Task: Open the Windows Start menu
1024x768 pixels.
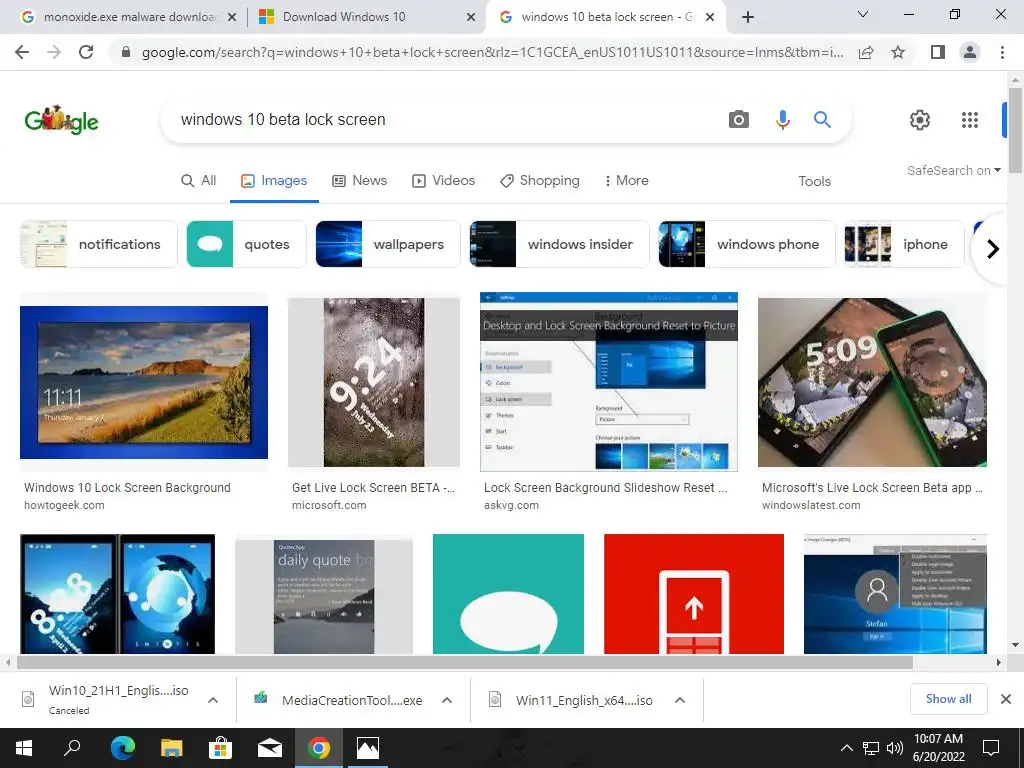Action: tap(24, 748)
